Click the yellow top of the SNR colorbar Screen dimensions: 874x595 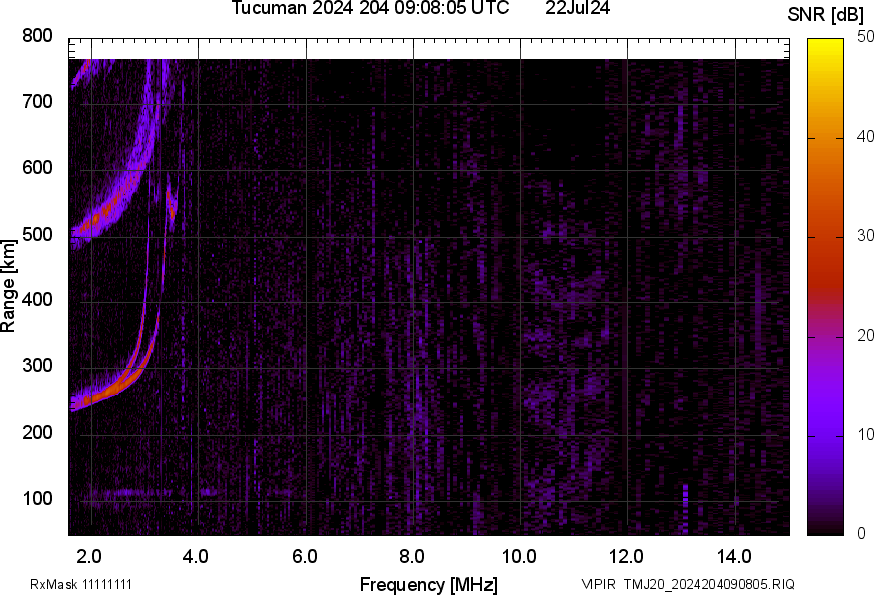click(x=825, y=50)
